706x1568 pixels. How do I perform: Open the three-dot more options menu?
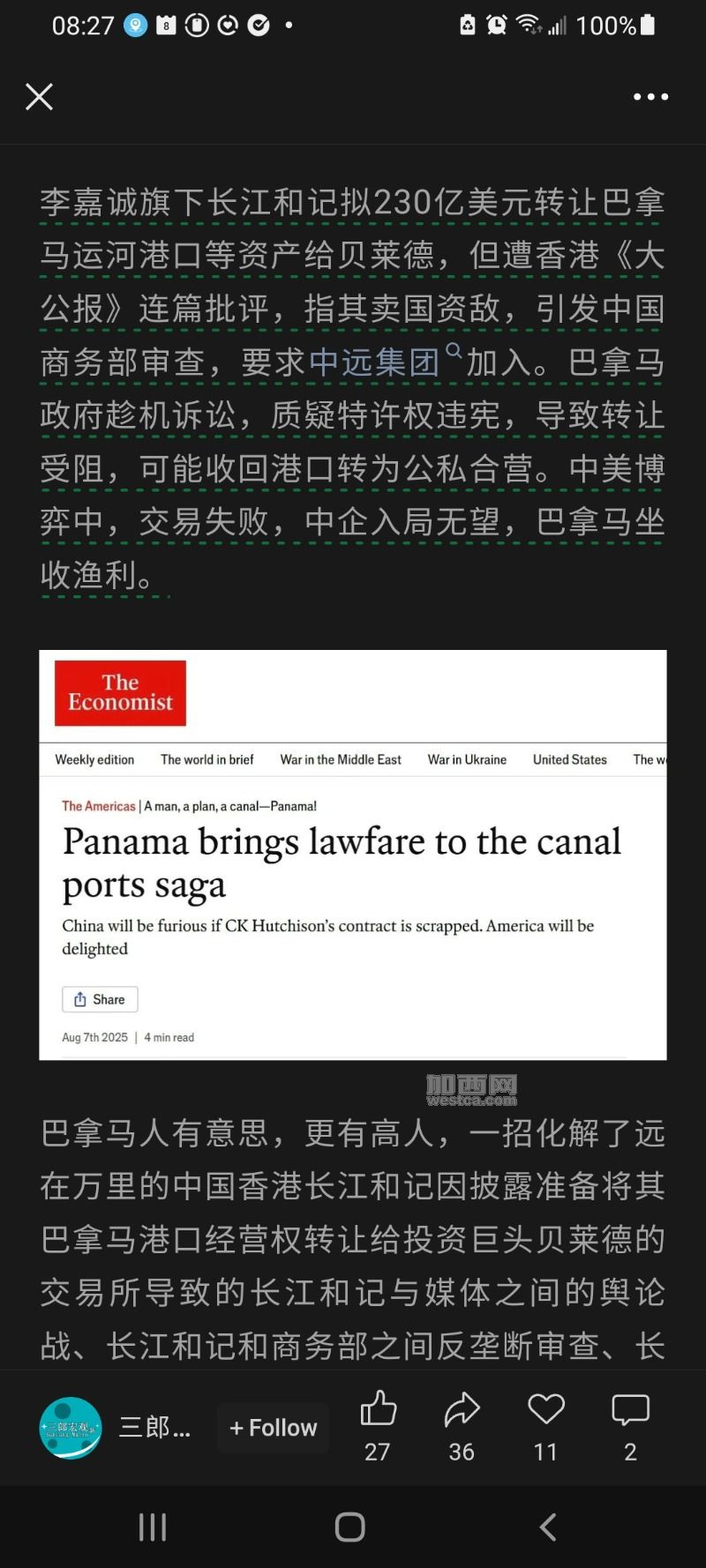coord(650,97)
